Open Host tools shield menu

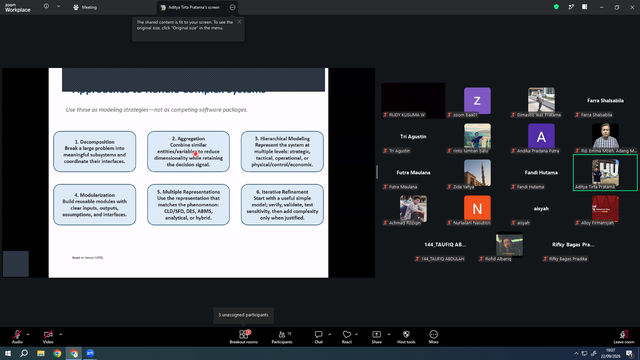(x=406, y=337)
